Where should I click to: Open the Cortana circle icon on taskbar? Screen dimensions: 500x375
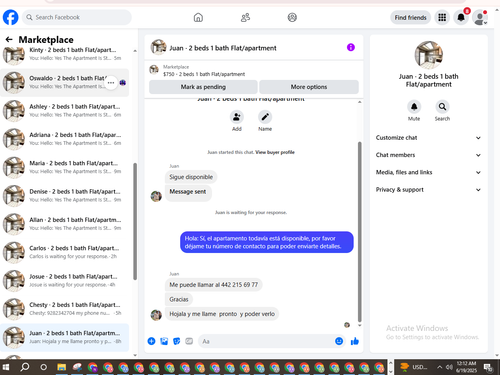click(43, 367)
